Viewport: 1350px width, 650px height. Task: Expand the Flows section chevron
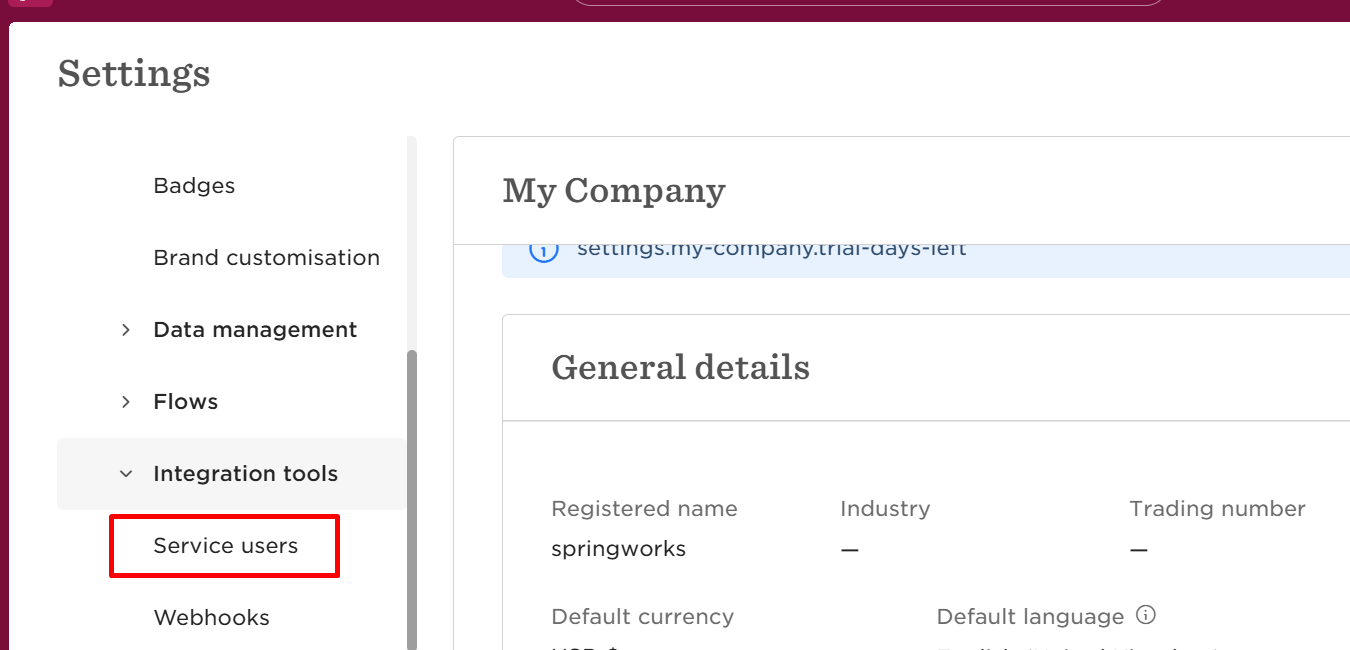(126, 402)
